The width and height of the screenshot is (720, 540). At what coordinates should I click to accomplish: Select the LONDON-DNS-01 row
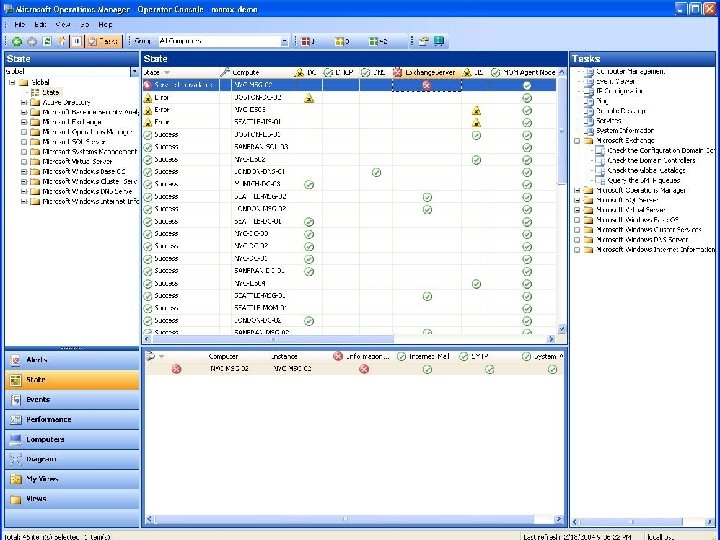[349, 172]
